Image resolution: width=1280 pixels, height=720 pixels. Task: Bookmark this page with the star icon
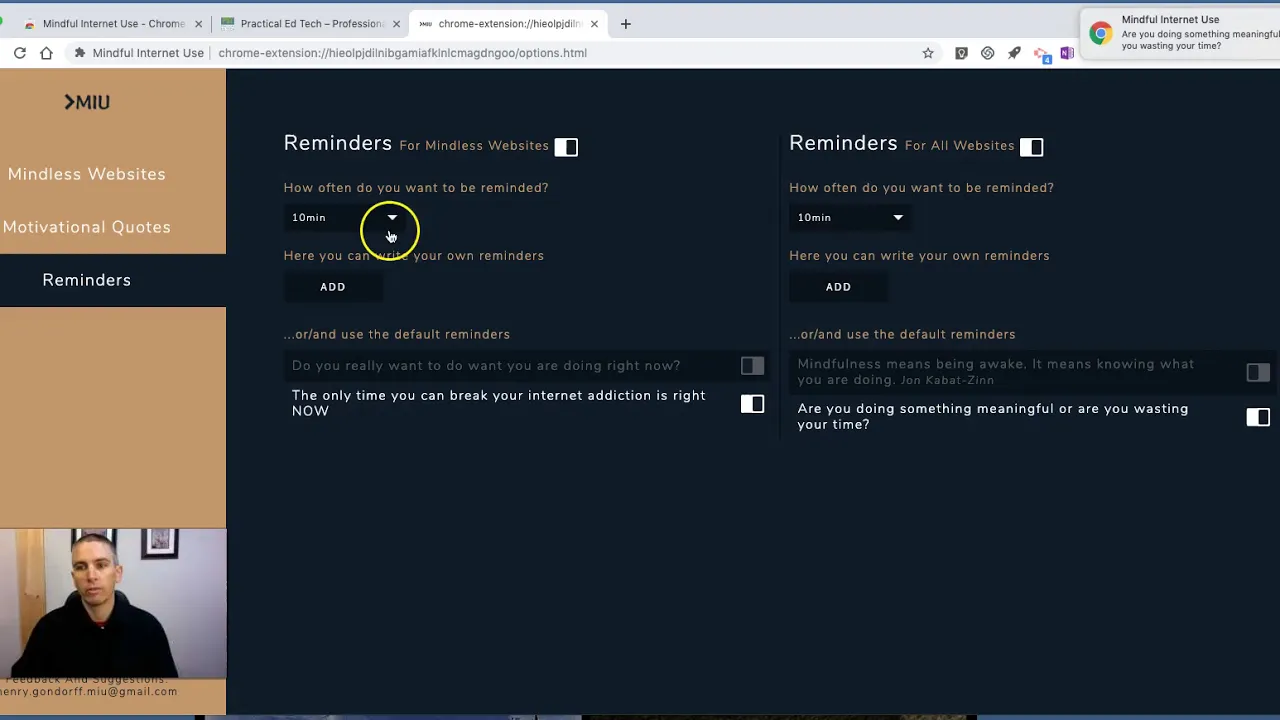pyautogui.click(x=928, y=53)
